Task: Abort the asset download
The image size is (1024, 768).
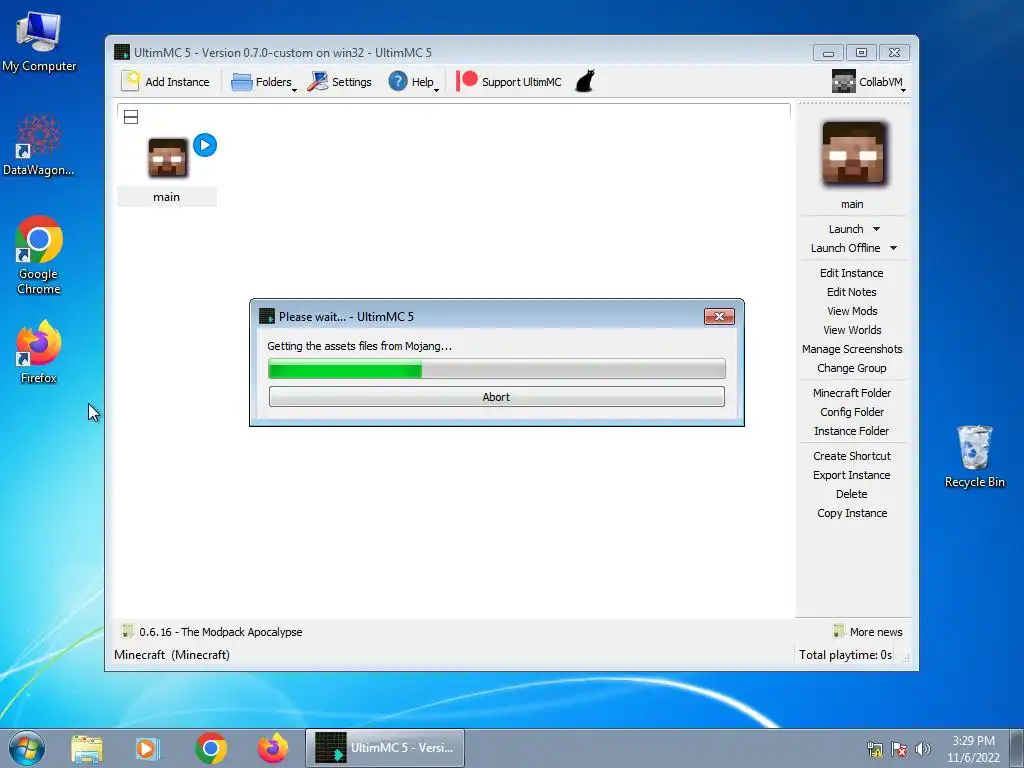Action: click(496, 396)
